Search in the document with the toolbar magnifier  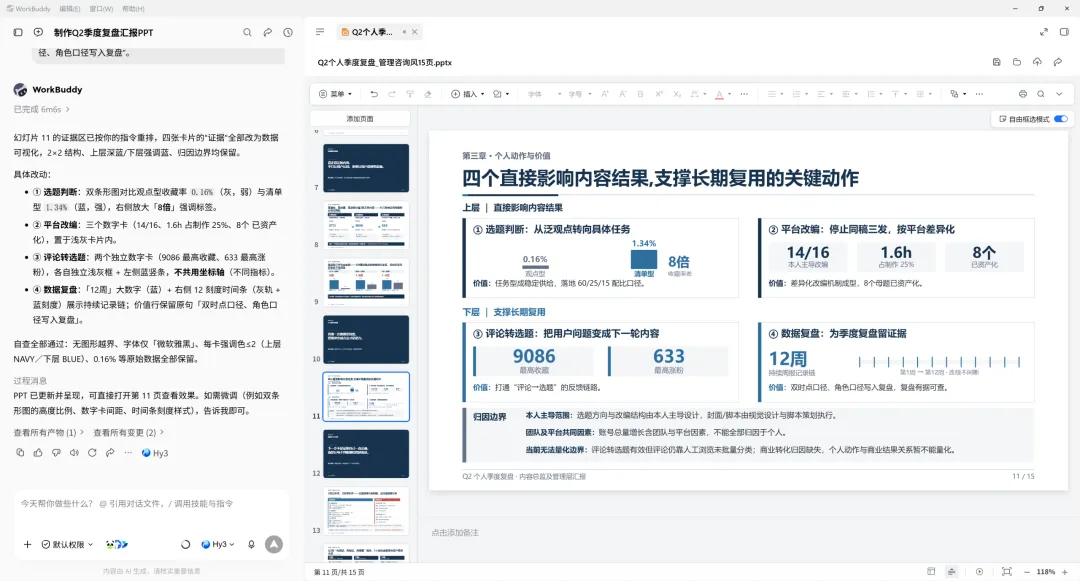tap(1041, 94)
